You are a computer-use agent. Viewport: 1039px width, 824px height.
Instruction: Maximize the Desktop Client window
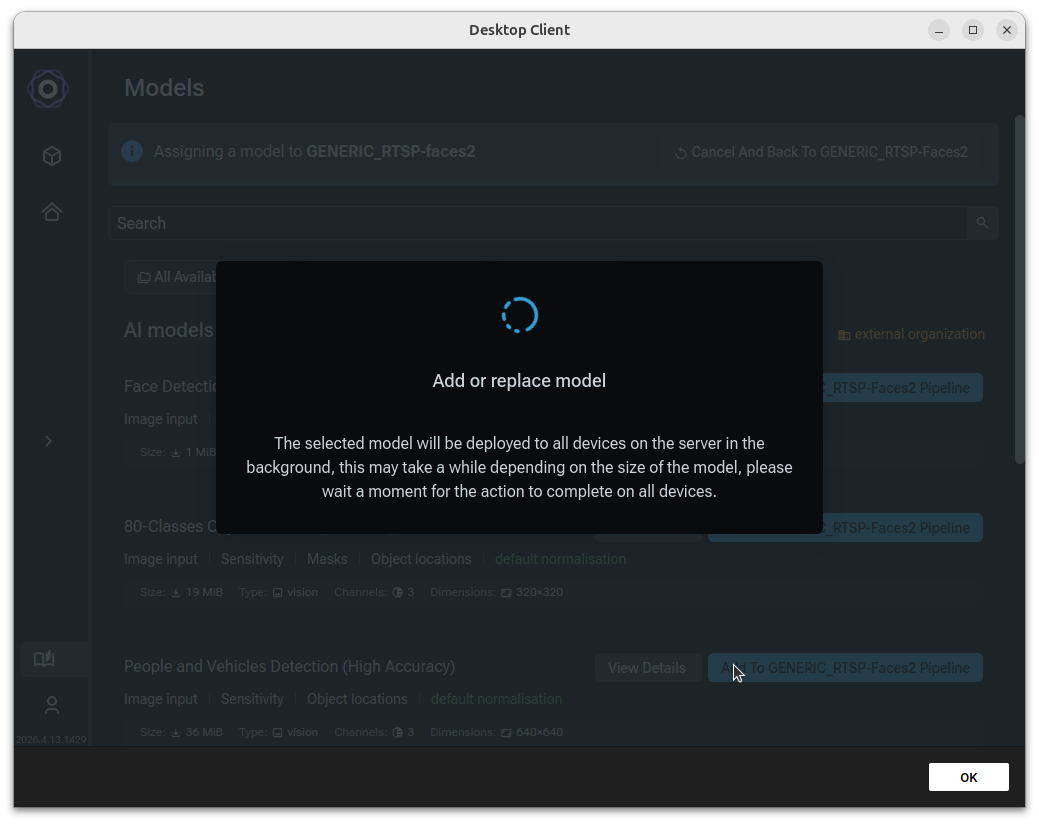(973, 30)
